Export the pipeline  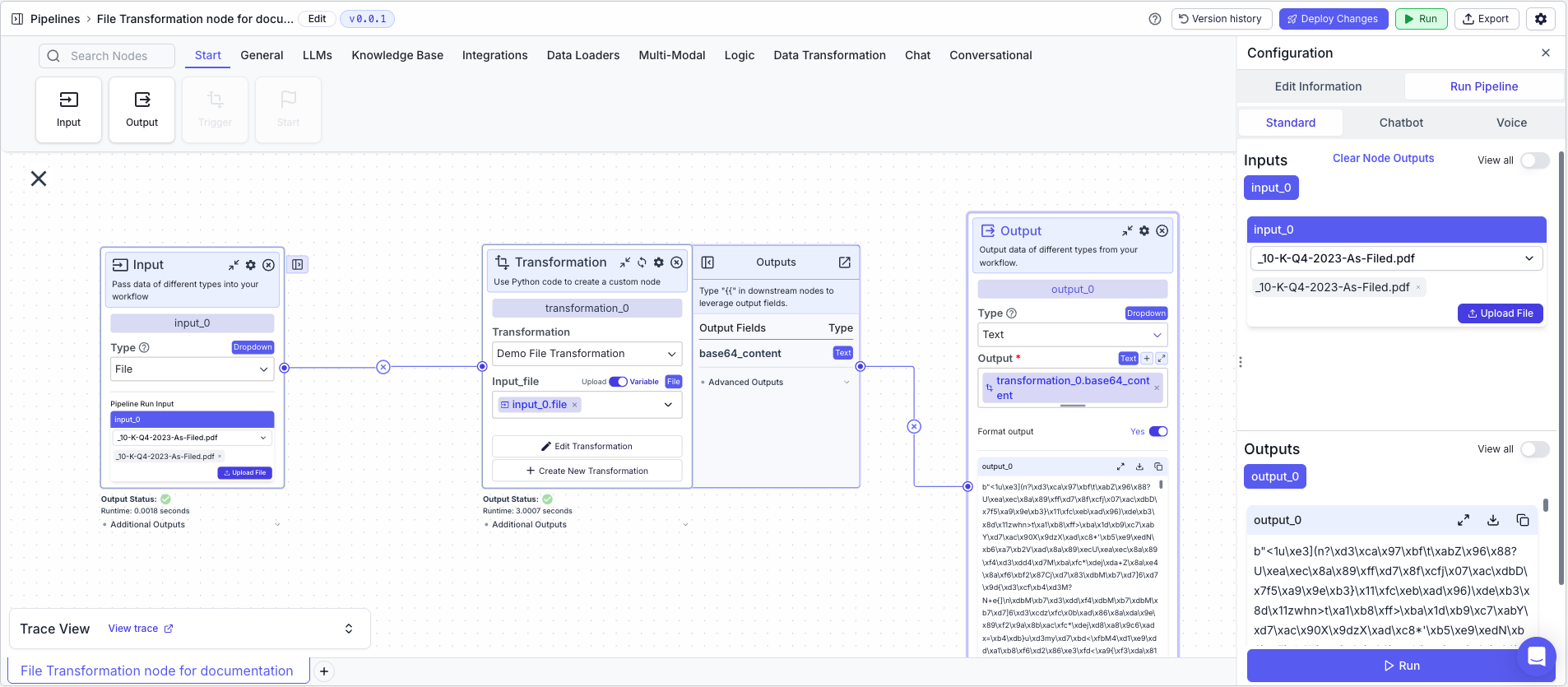pyautogui.click(x=1486, y=19)
